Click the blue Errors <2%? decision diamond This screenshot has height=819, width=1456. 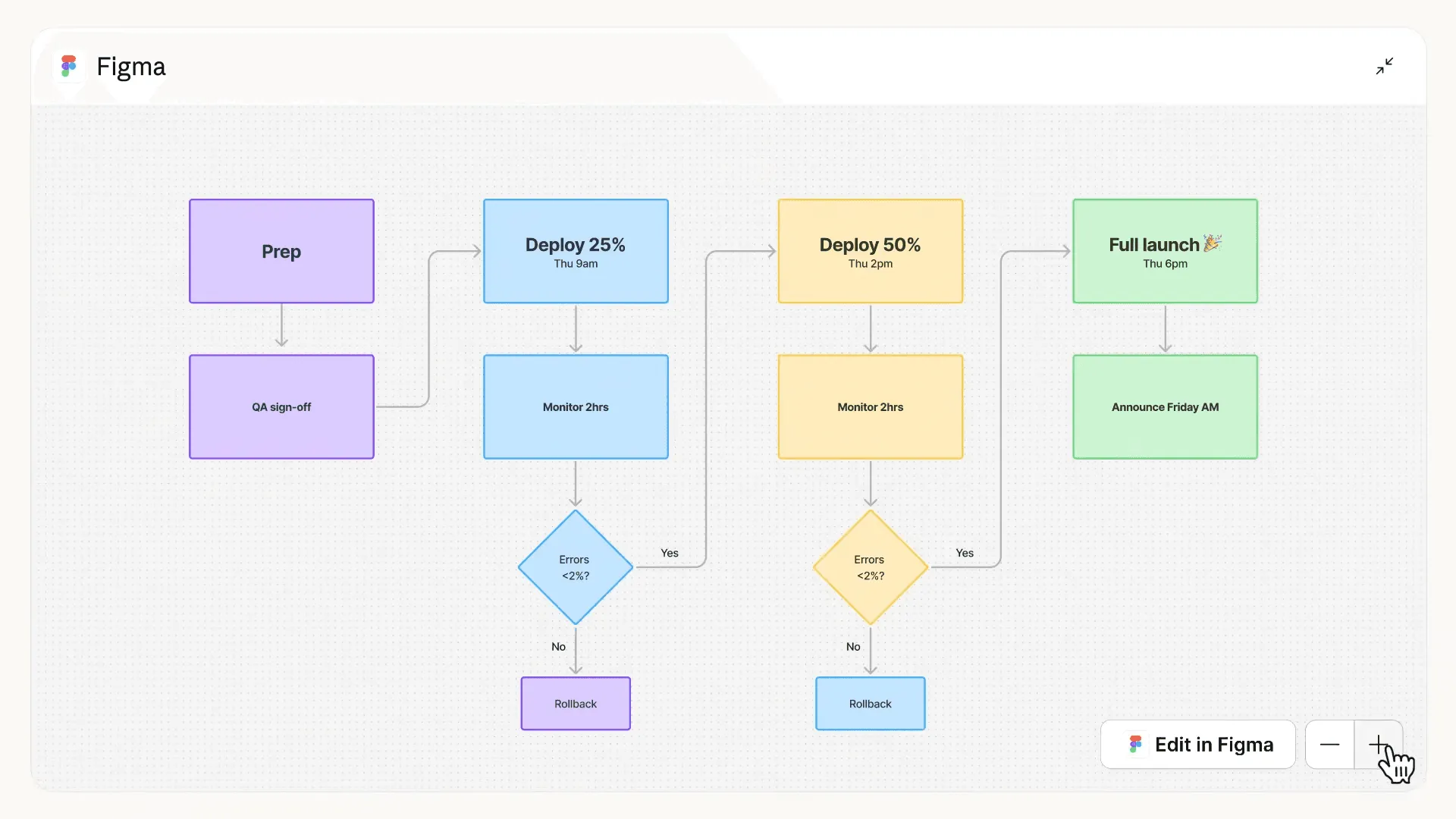[x=575, y=566]
